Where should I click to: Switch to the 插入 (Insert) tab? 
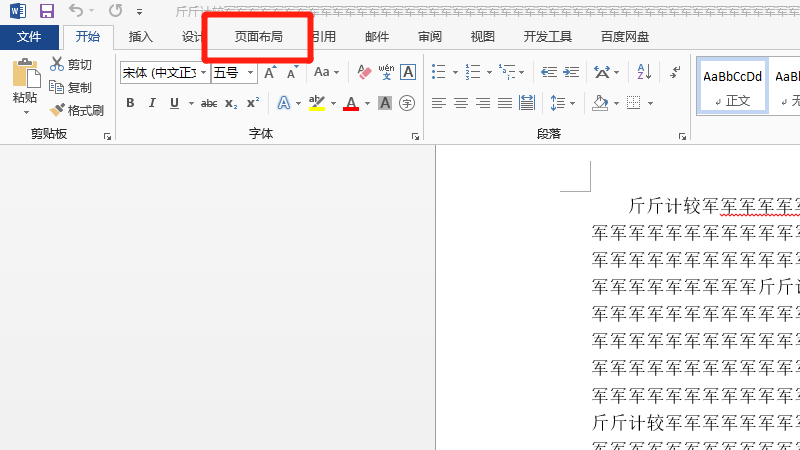coord(141,37)
